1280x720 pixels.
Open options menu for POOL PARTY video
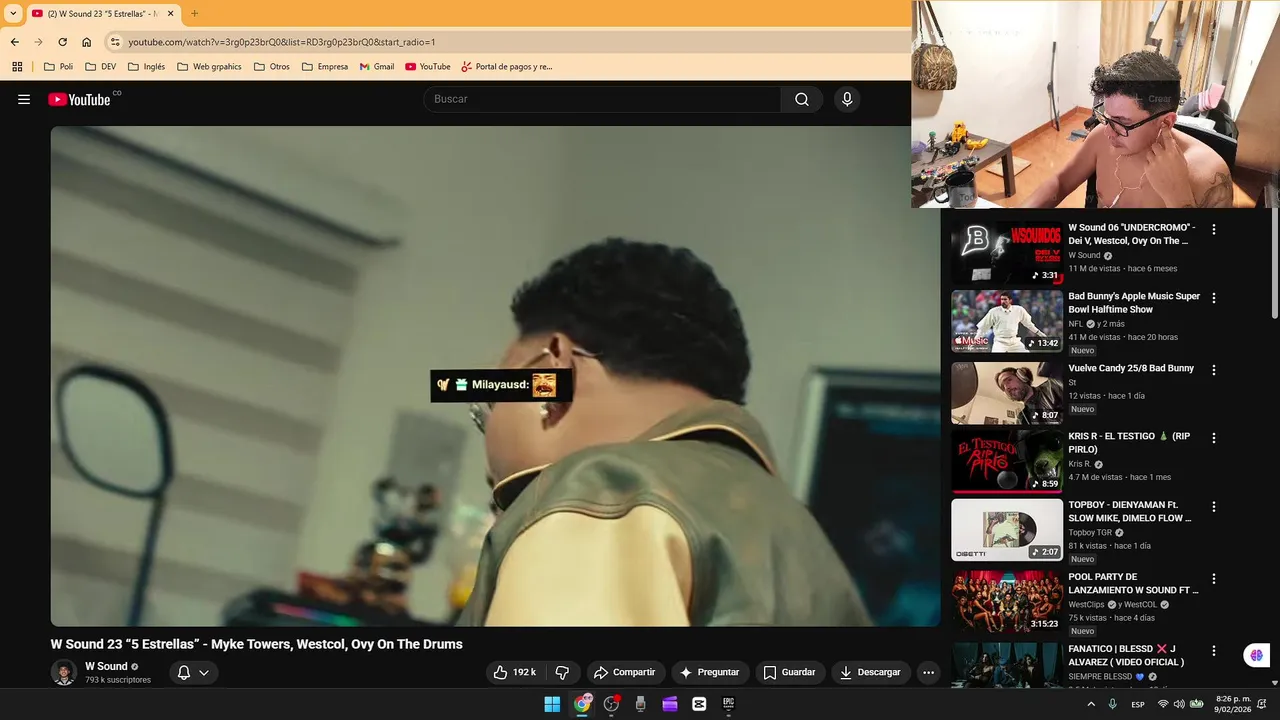(1214, 578)
